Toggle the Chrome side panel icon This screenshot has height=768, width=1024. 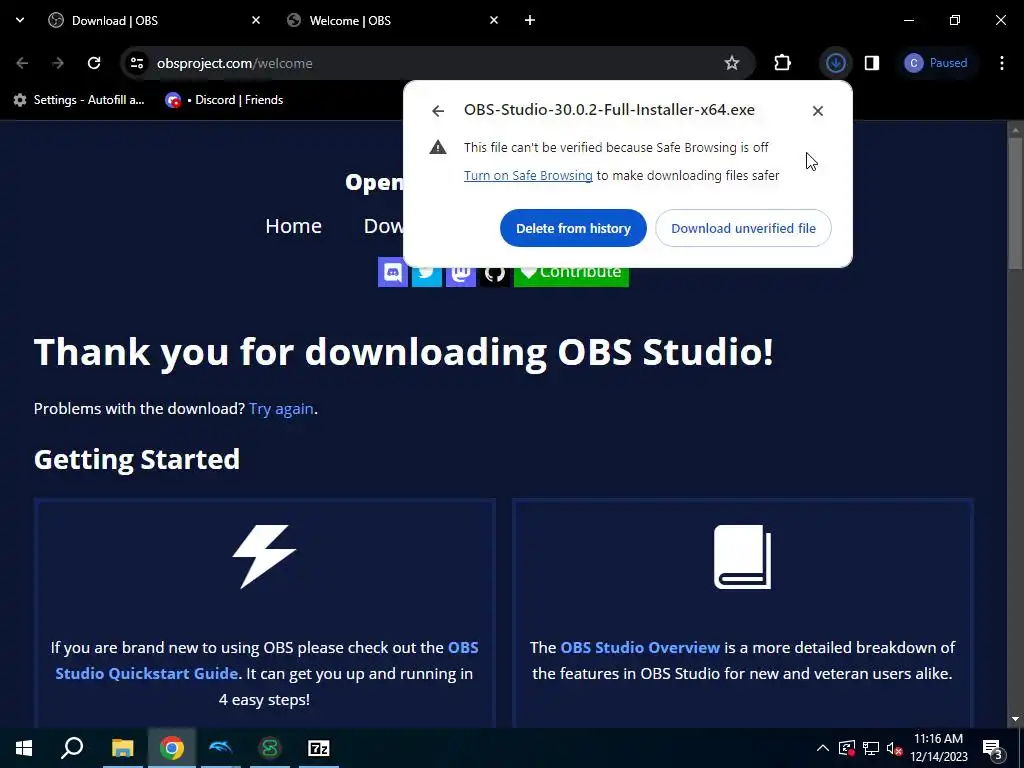pyautogui.click(x=872, y=63)
